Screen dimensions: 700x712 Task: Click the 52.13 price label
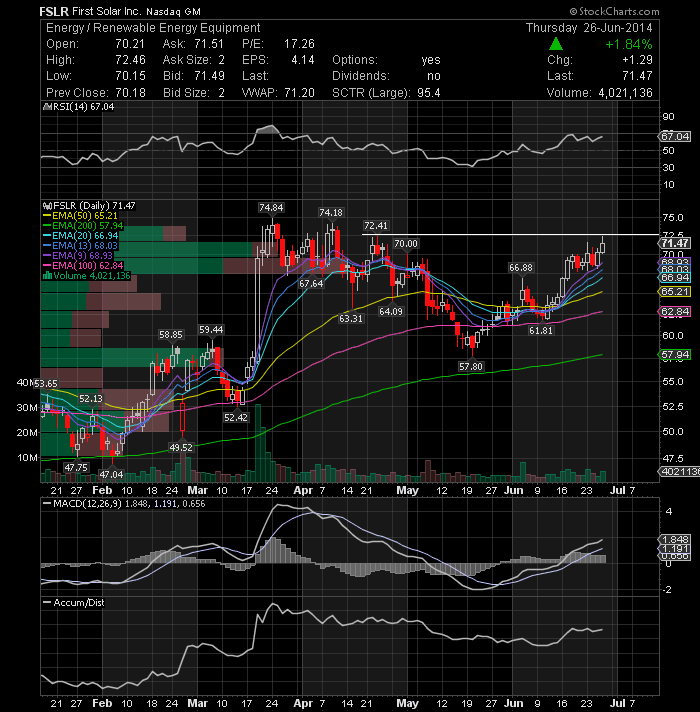tap(91, 398)
